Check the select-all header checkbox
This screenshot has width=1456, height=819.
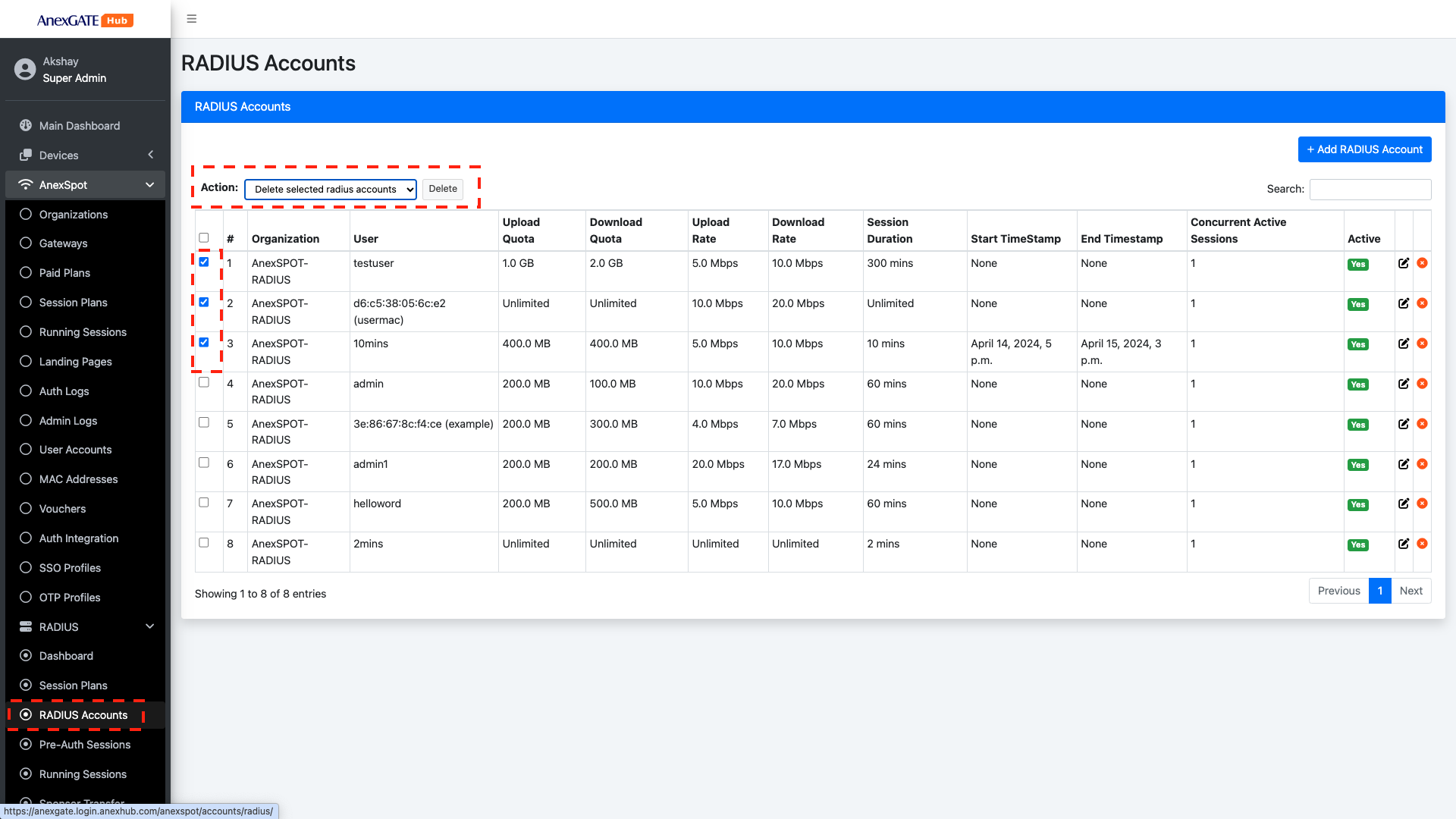coord(204,237)
